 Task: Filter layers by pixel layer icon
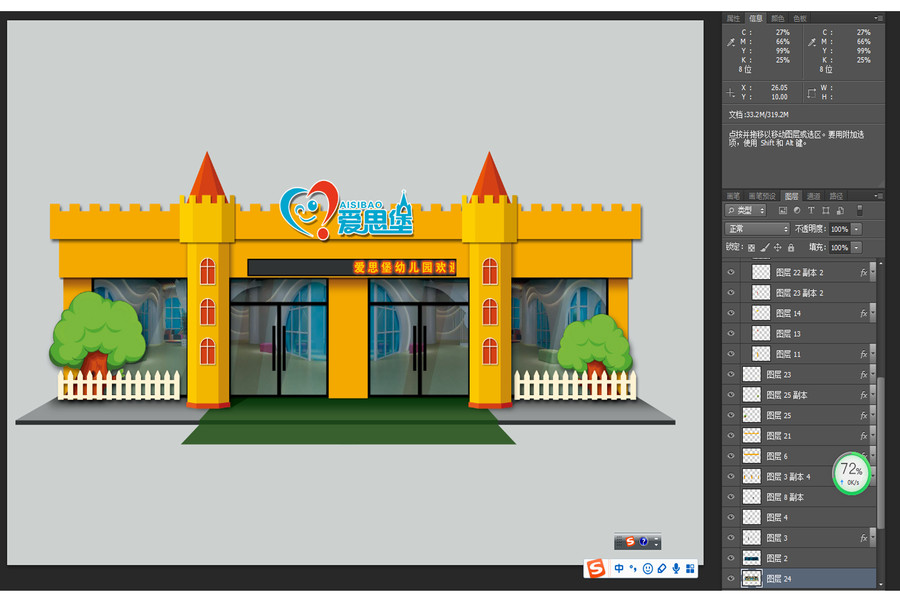782,211
